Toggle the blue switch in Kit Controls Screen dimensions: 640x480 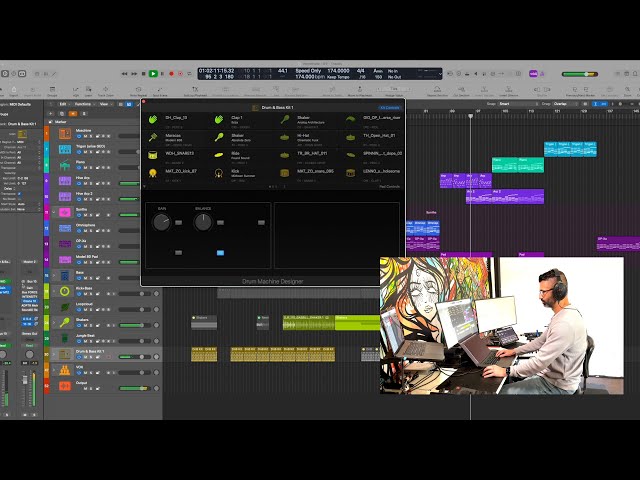(x=220, y=253)
